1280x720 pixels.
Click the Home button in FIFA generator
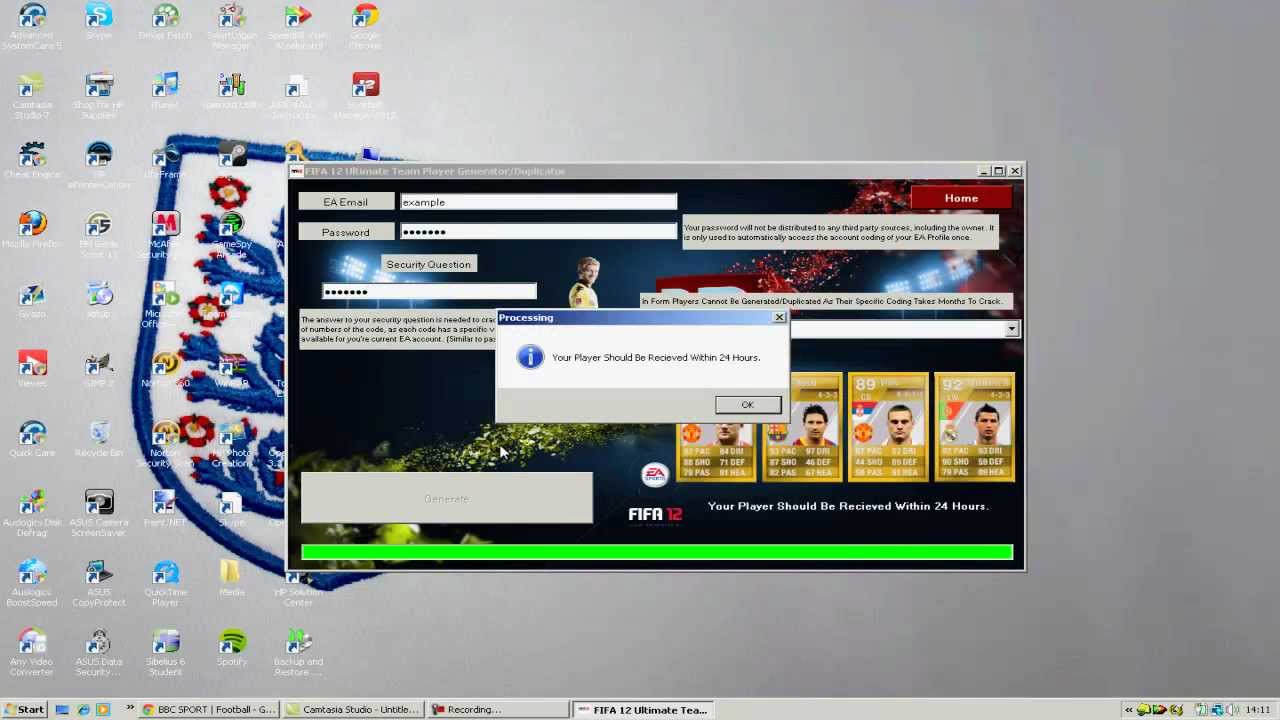[961, 198]
